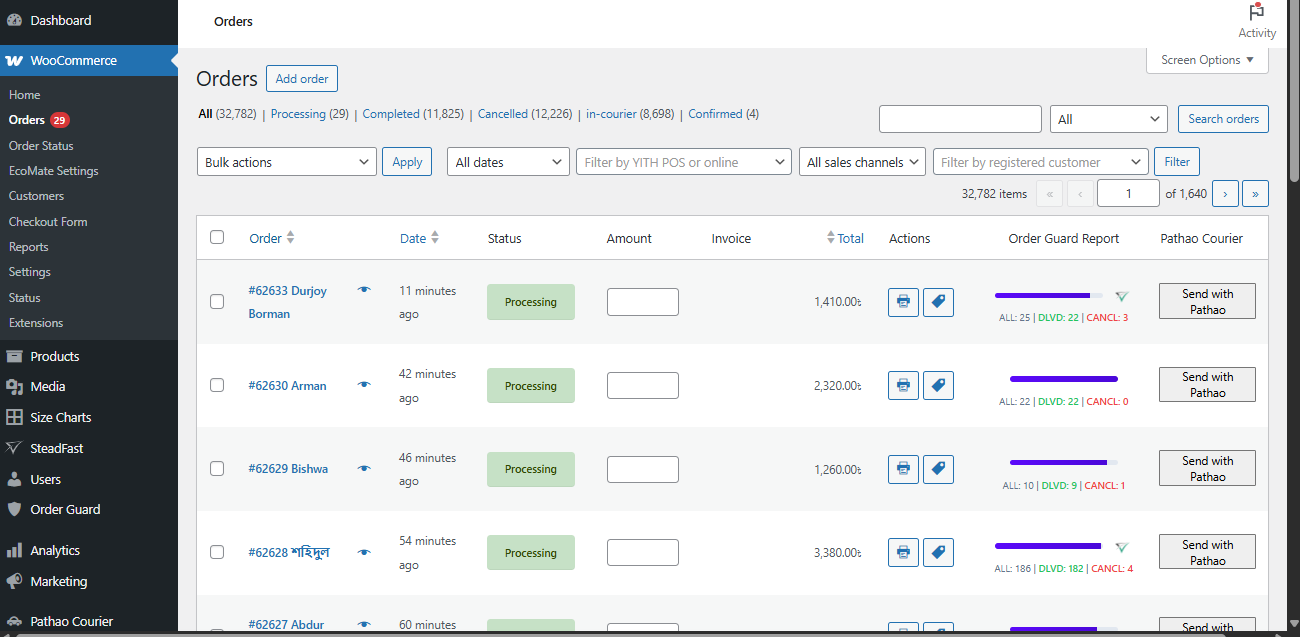Expand the Screen Options panel
The image size is (1300, 637).
click(x=1206, y=60)
